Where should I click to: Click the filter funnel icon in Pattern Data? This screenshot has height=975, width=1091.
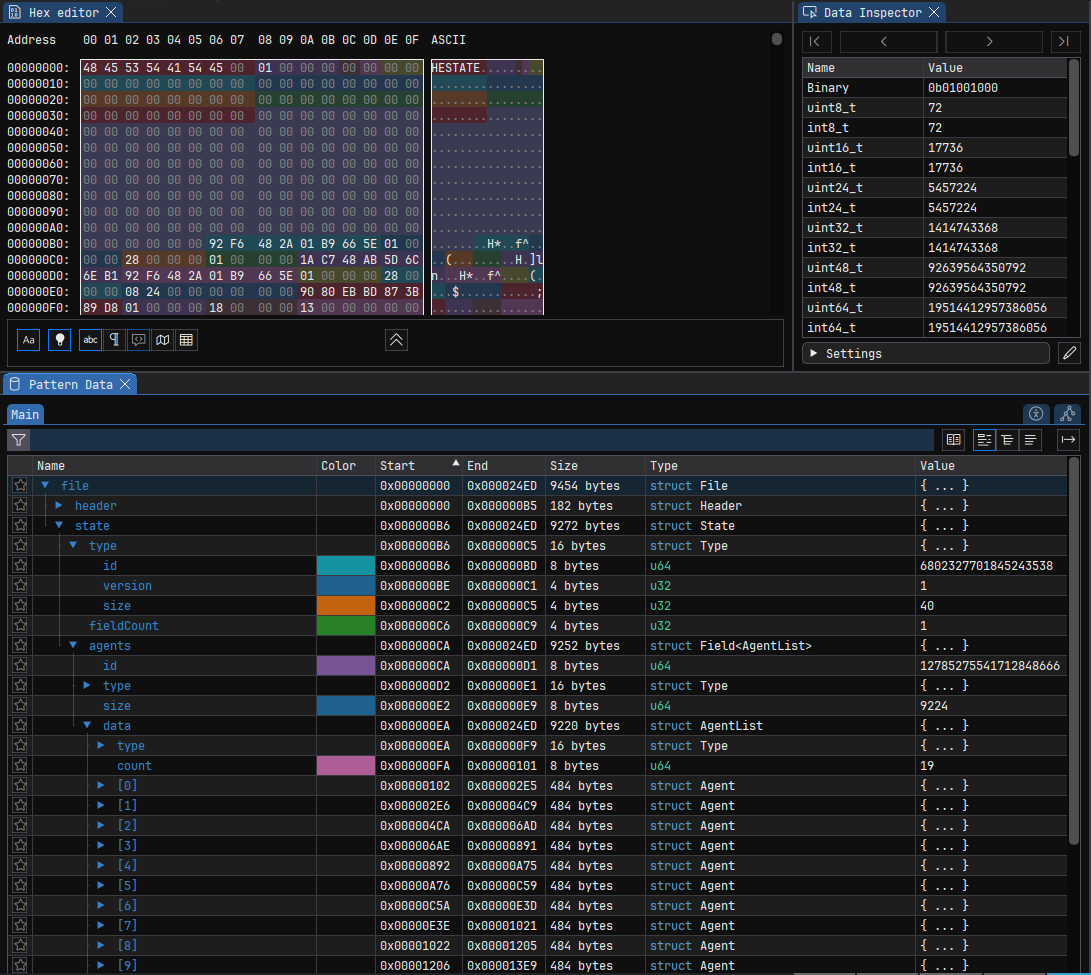19,440
